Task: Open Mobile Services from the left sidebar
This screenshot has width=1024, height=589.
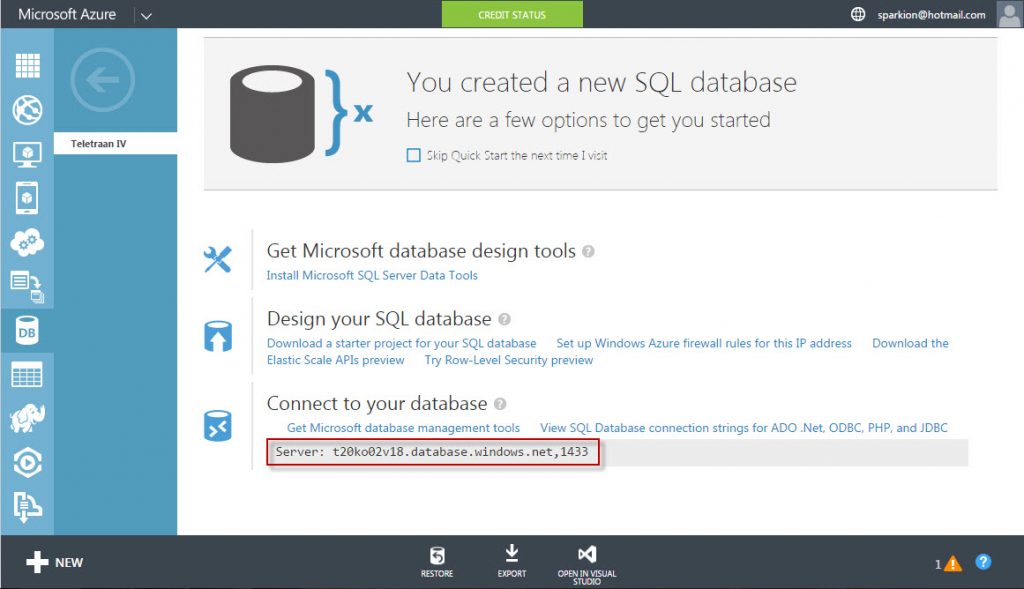Action: point(27,198)
